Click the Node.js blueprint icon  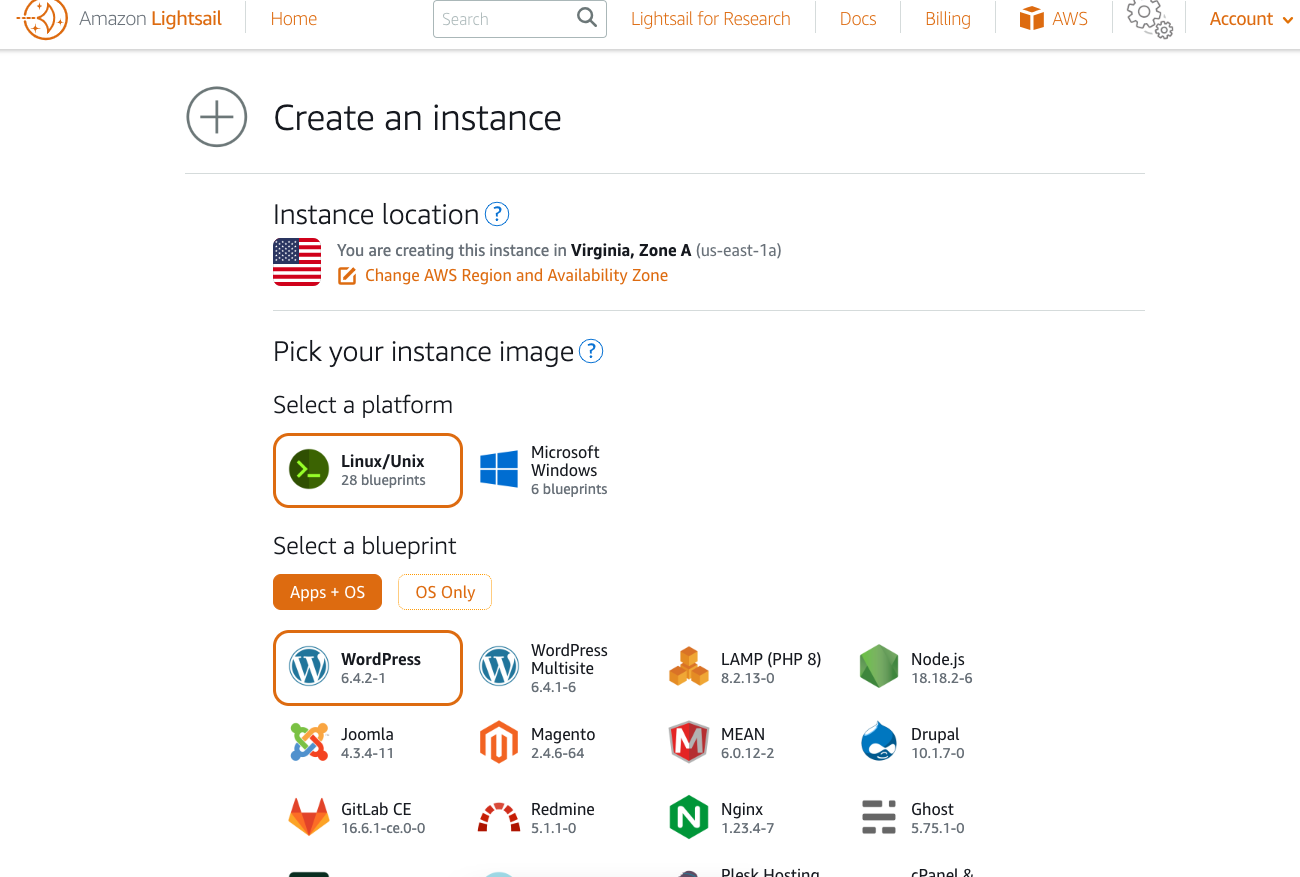(879, 666)
